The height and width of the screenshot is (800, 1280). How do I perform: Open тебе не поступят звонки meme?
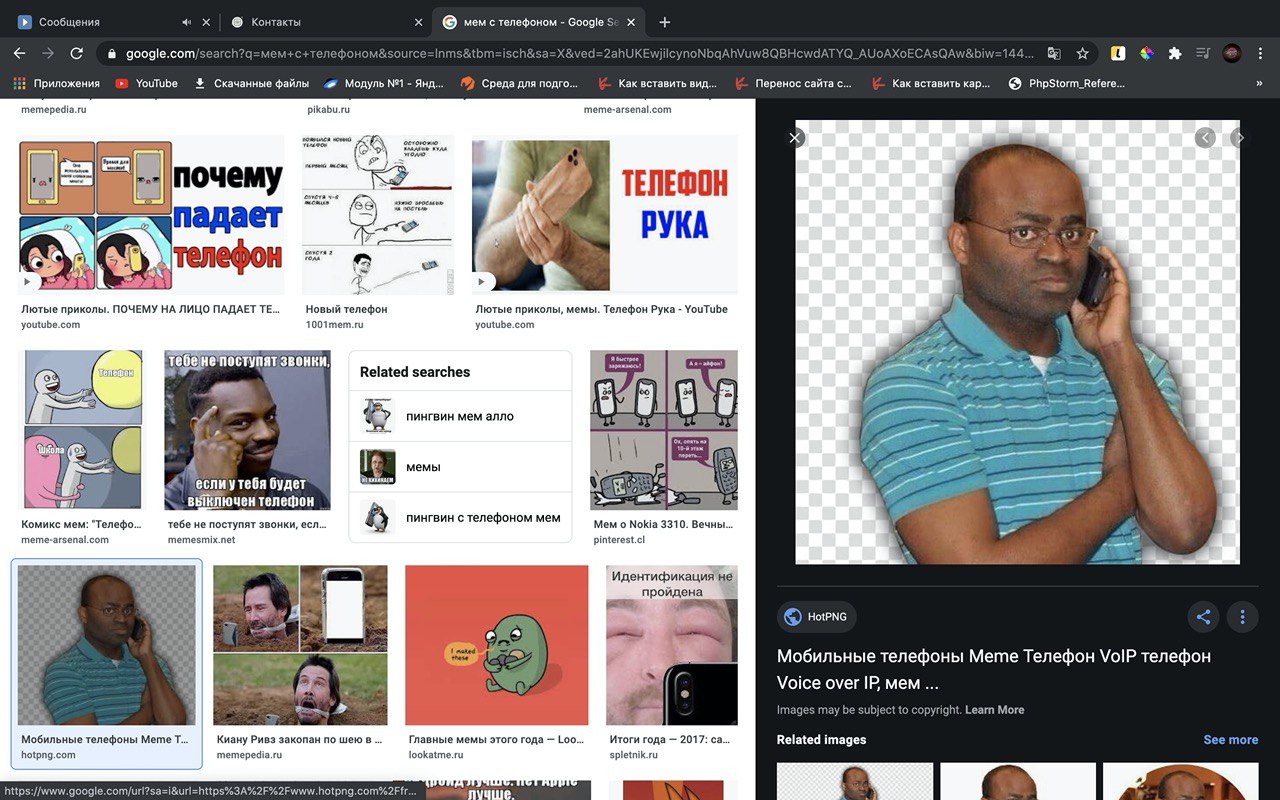coord(247,430)
